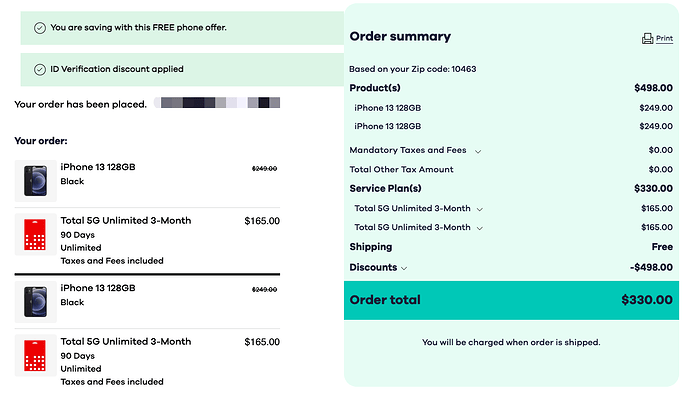Click first Total 5G Unlimited 3-Month title in Your order
Viewport: 690px width, 410px height.
126,220
